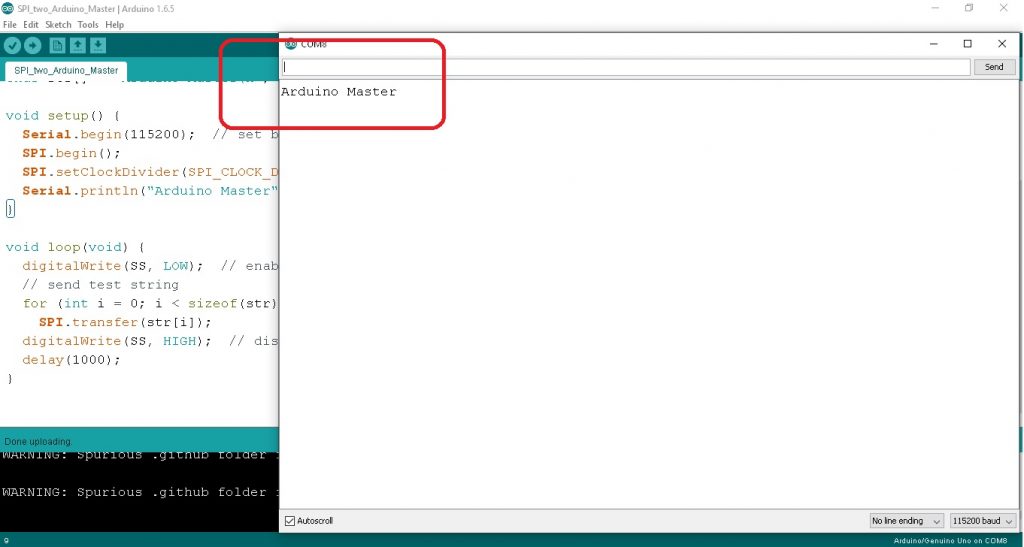The image size is (1024, 547).
Task: Click 'Arduino/Genuino Uno on COM8' status text
Action: pos(950,541)
